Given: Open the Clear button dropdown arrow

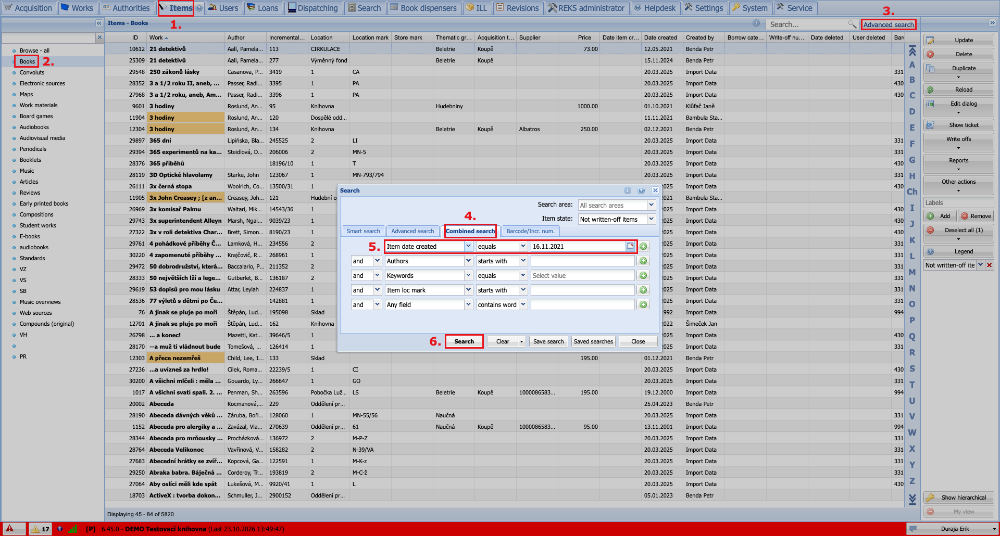Looking at the screenshot, I should click(x=522, y=341).
